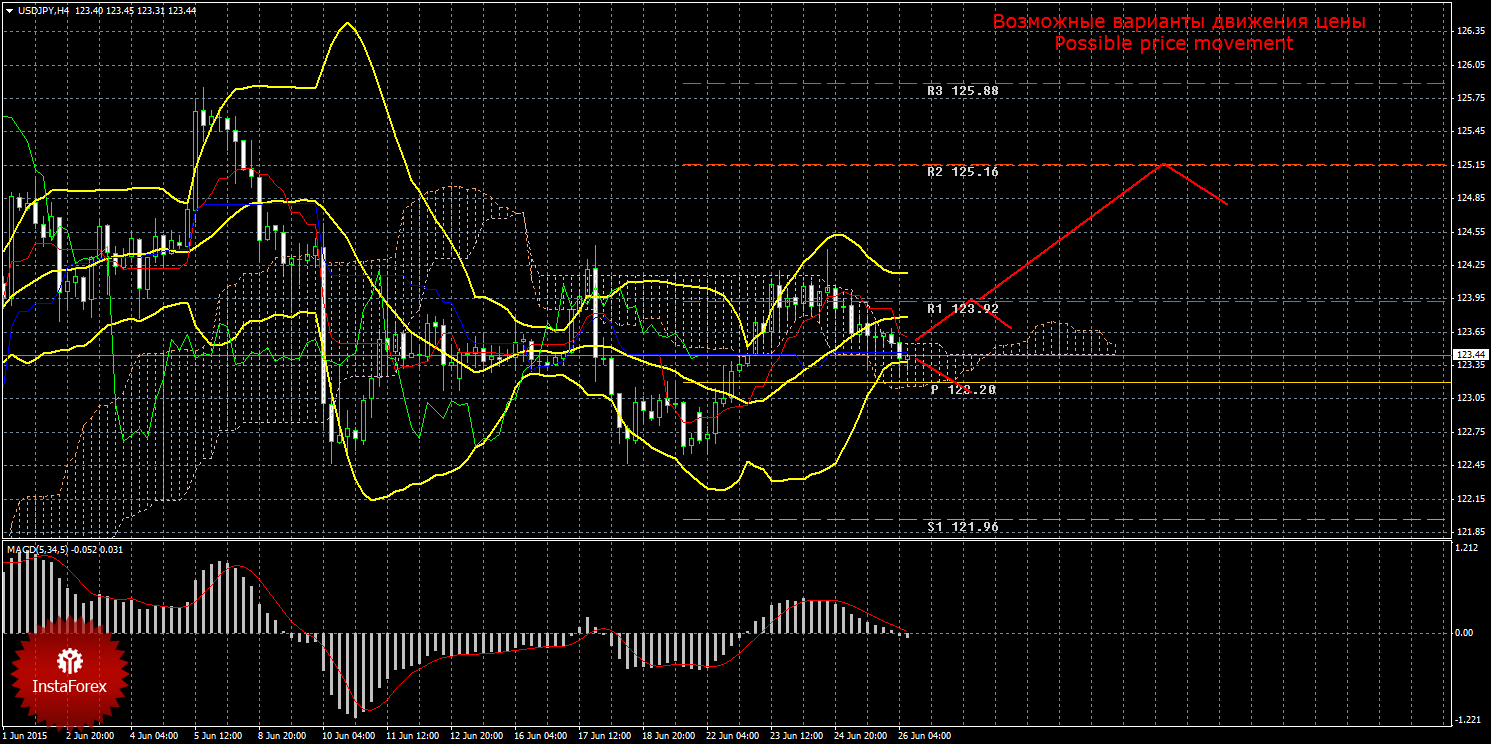The width and height of the screenshot is (1491, 744).
Task: Click the Russian title text 'Возможные варианты движения цены'
Action: tap(1178, 21)
